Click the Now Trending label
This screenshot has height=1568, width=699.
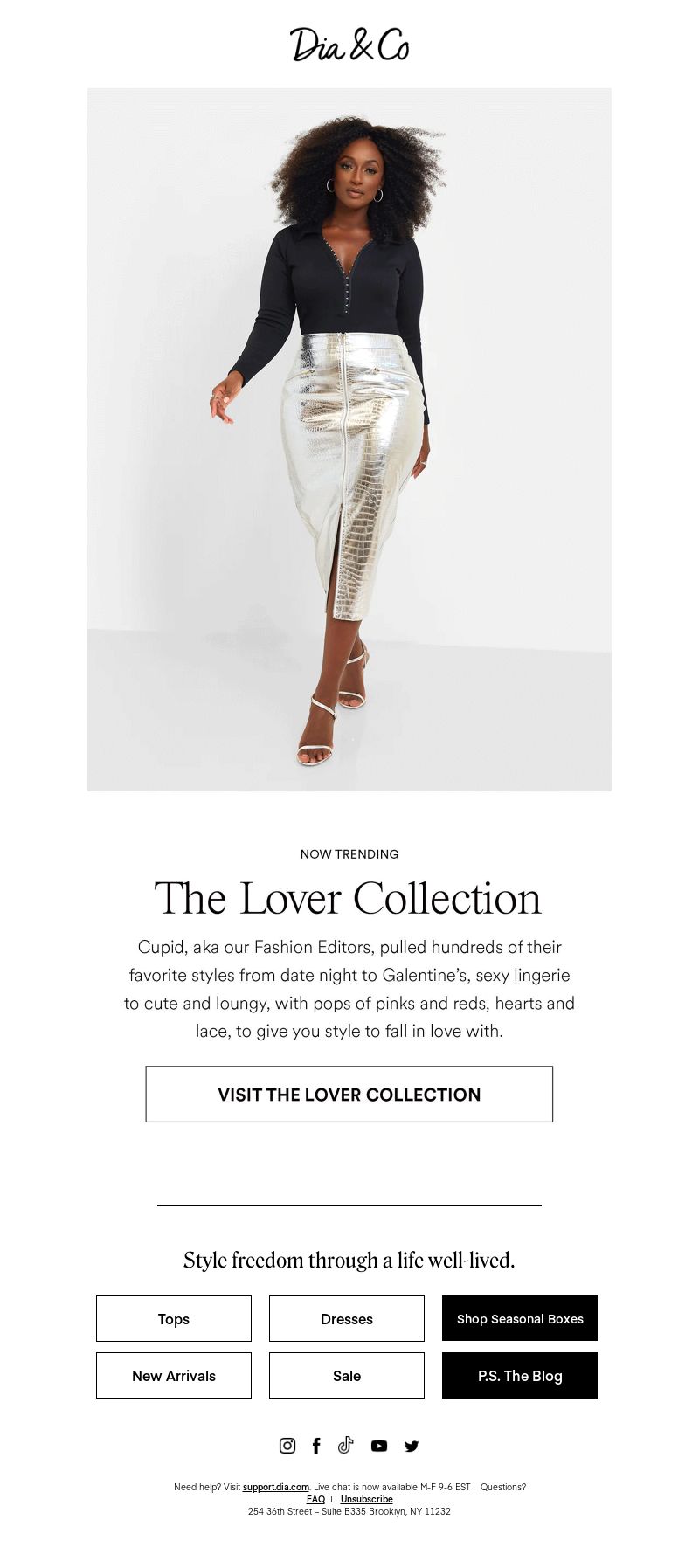pos(349,853)
